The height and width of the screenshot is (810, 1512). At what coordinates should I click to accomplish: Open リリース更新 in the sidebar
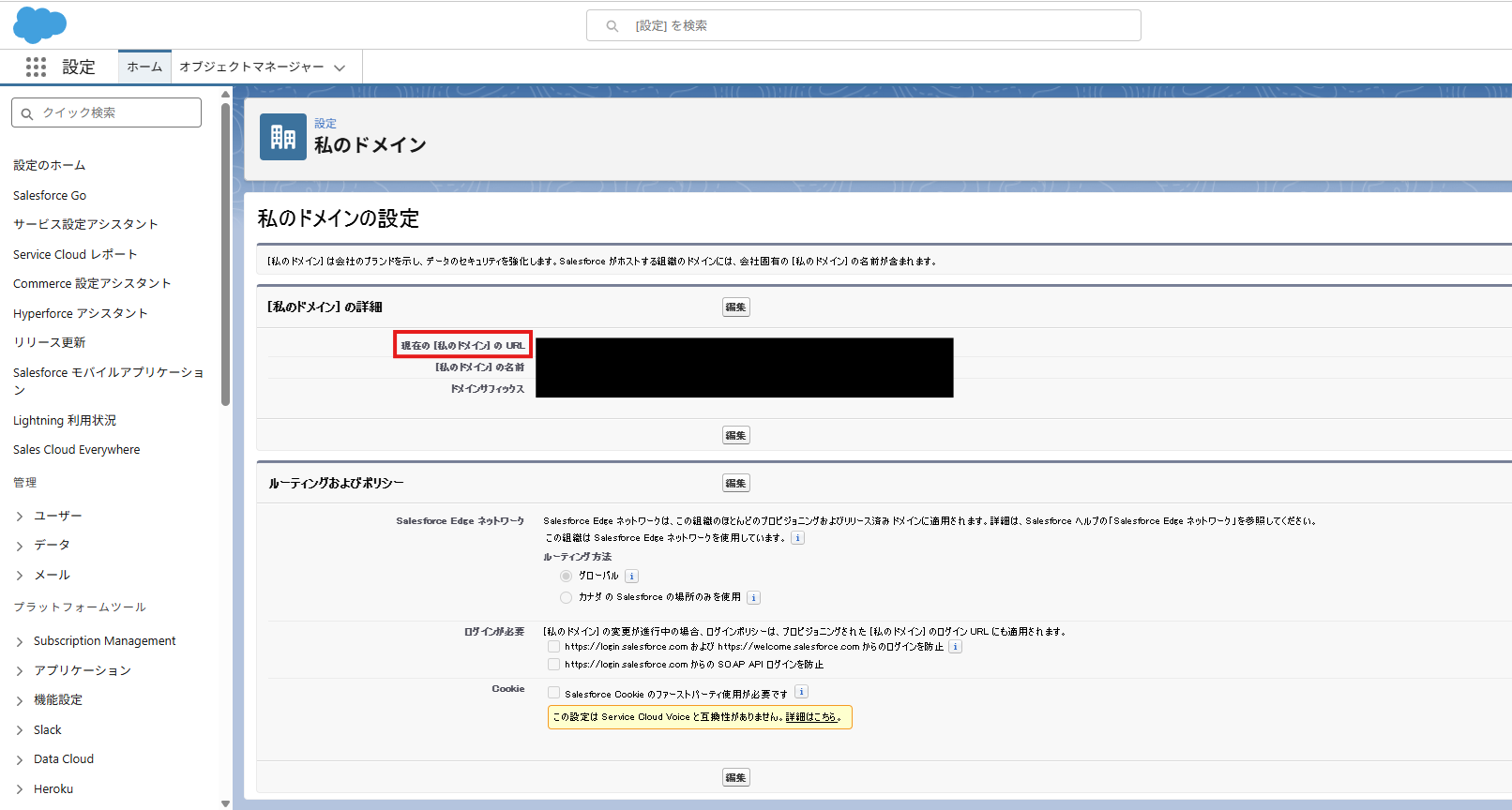50,342
